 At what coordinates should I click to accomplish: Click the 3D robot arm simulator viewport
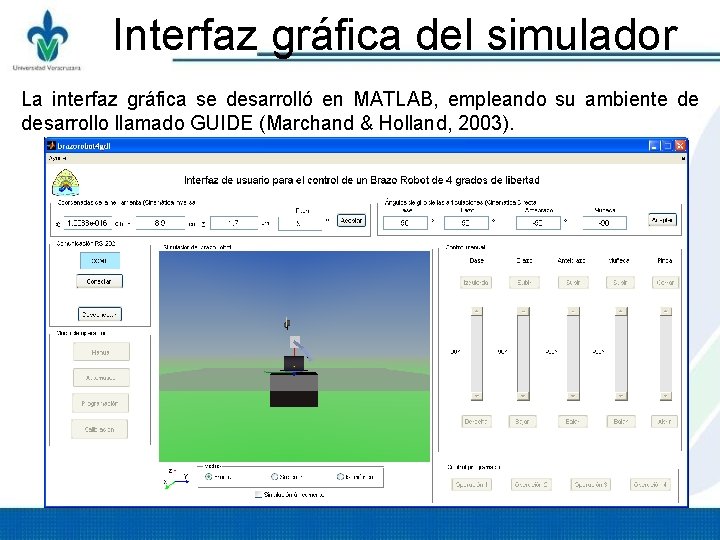(294, 356)
